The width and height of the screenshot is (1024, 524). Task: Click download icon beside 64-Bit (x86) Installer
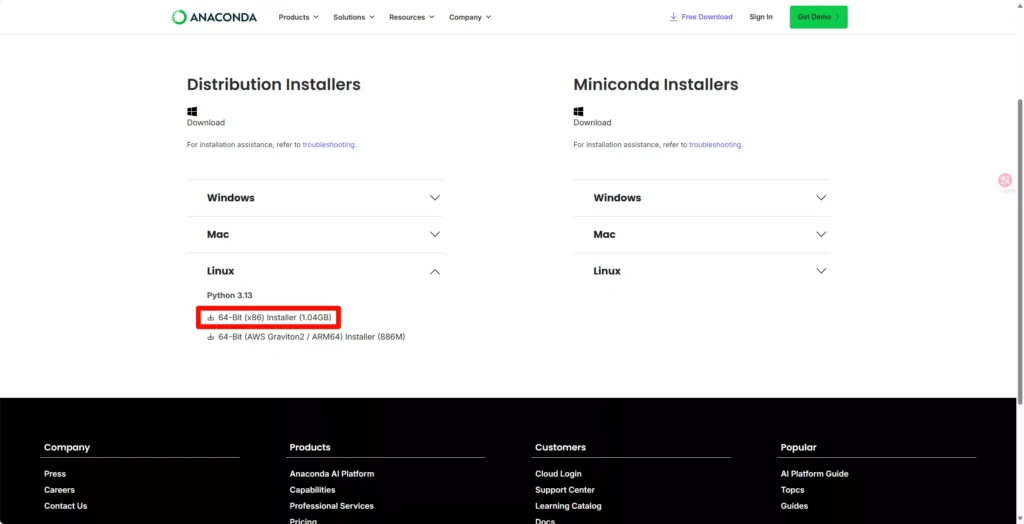coord(211,318)
